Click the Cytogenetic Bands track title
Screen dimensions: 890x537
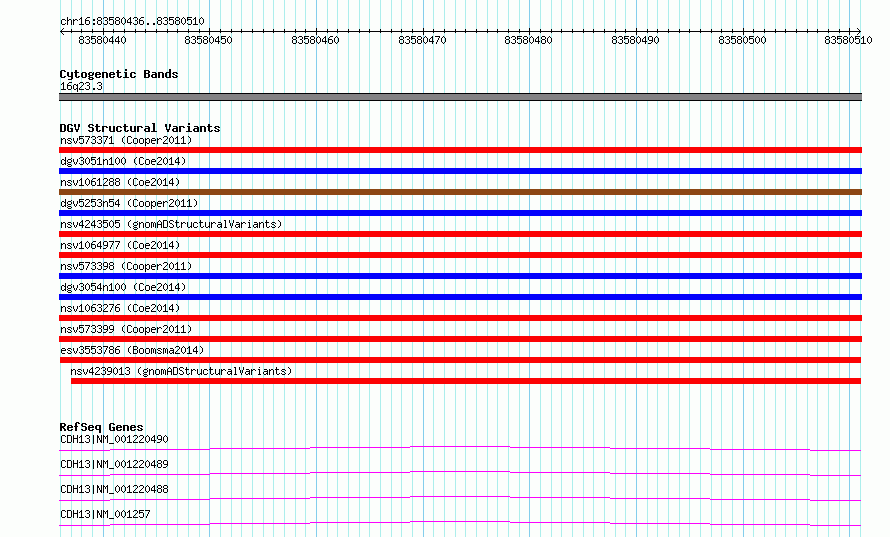(119, 74)
